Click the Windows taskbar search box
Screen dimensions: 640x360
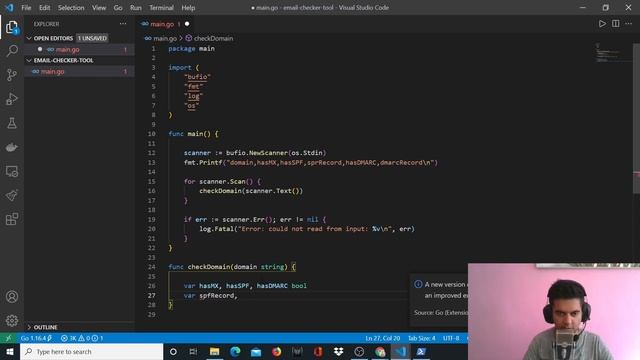coord(91,351)
